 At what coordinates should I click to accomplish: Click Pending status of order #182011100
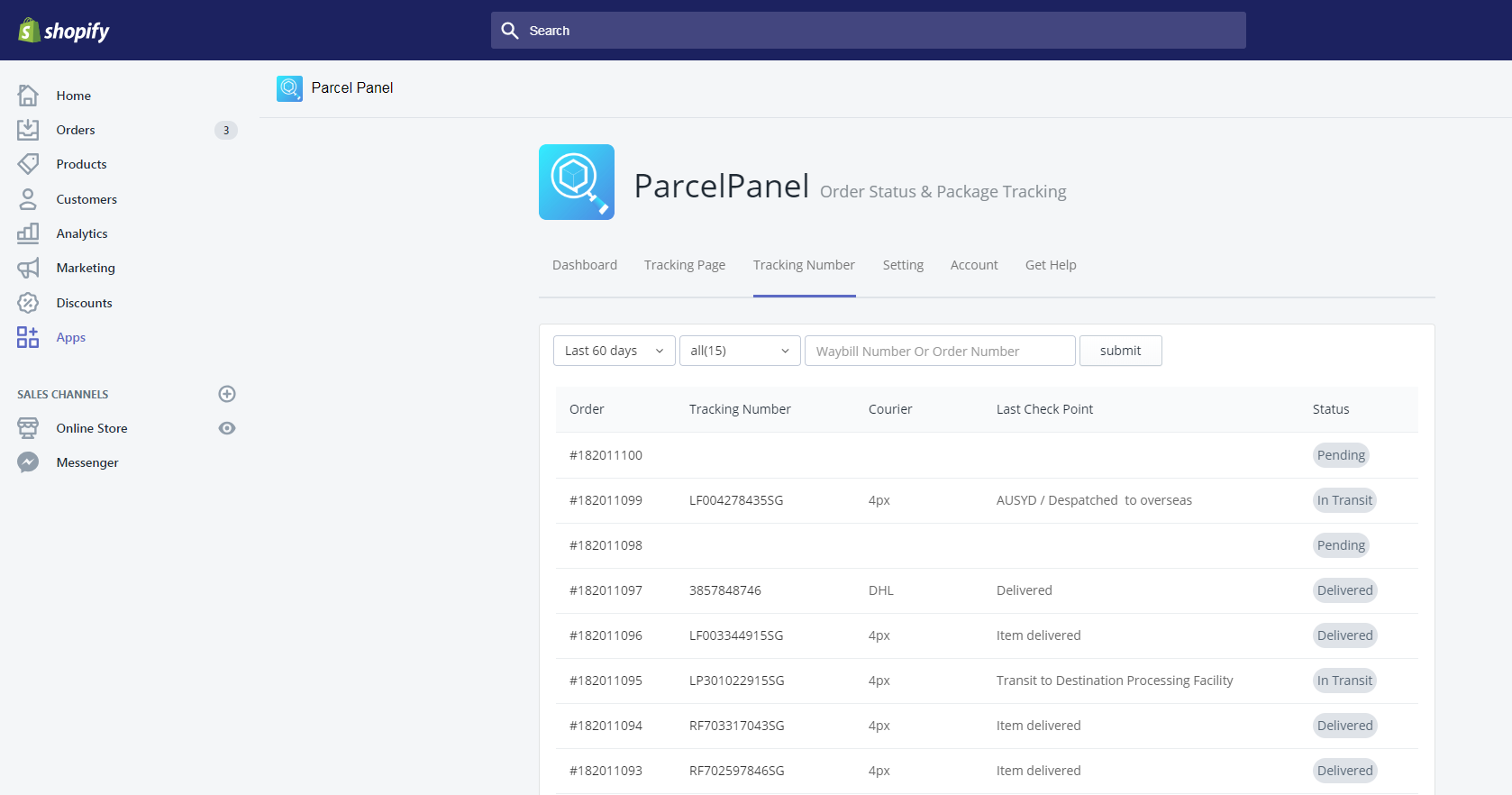(x=1341, y=455)
